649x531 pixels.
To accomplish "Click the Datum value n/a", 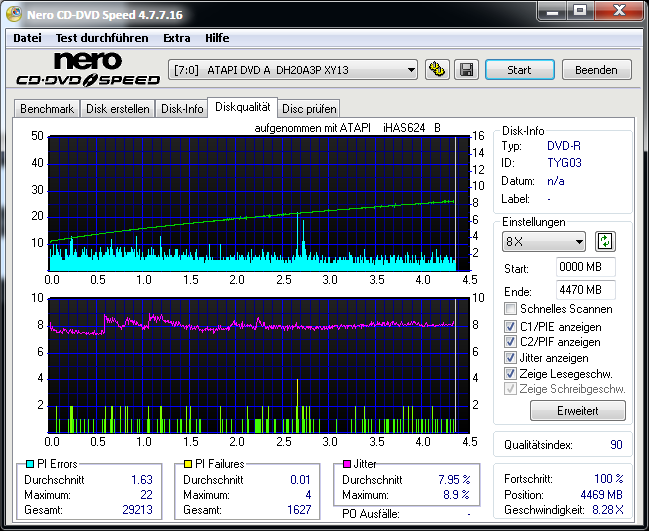I will [555, 181].
